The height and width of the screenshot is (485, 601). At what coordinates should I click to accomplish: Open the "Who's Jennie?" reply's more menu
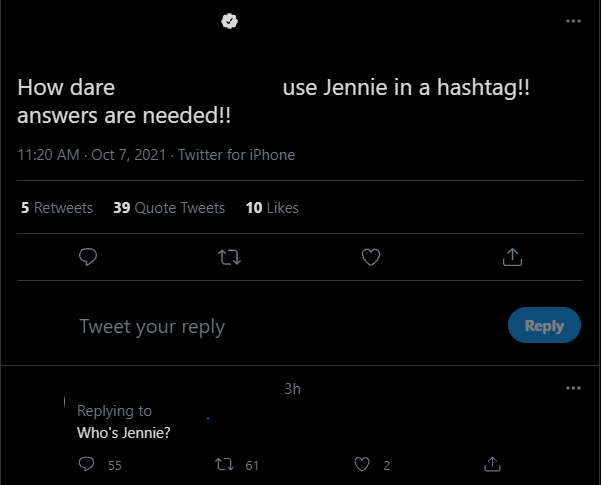(572, 388)
